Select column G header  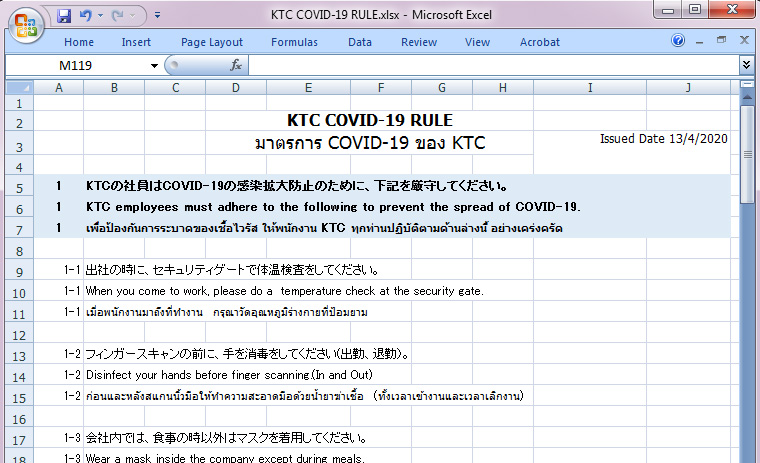pyautogui.click(x=442, y=88)
